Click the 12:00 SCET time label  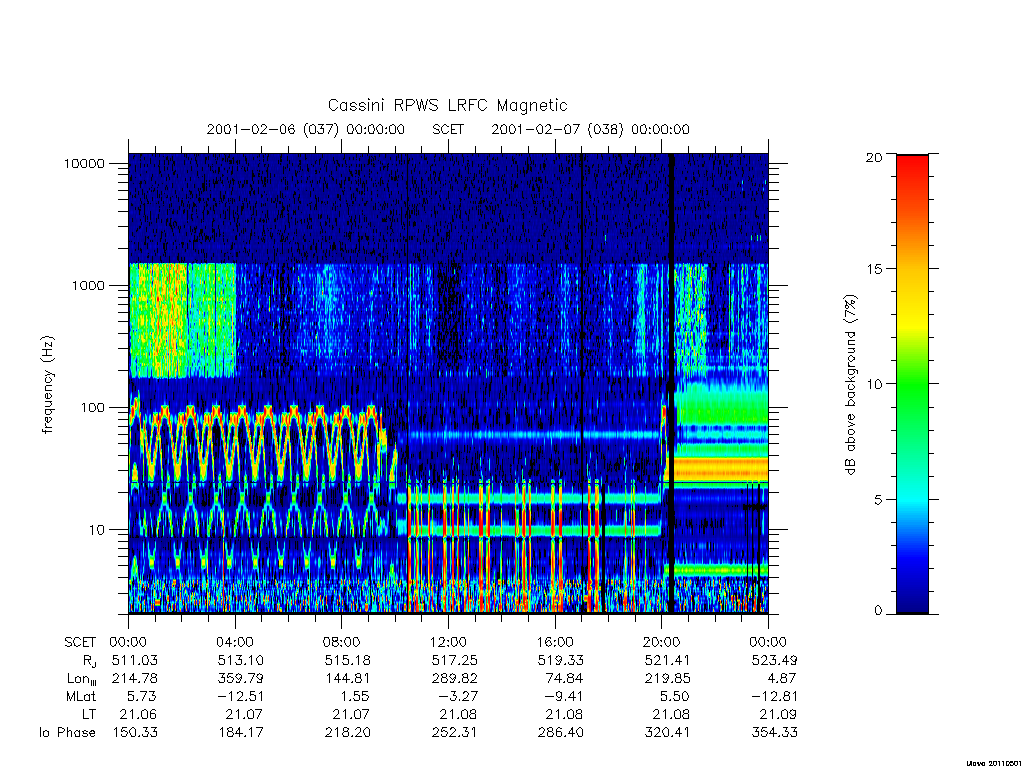[448, 642]
